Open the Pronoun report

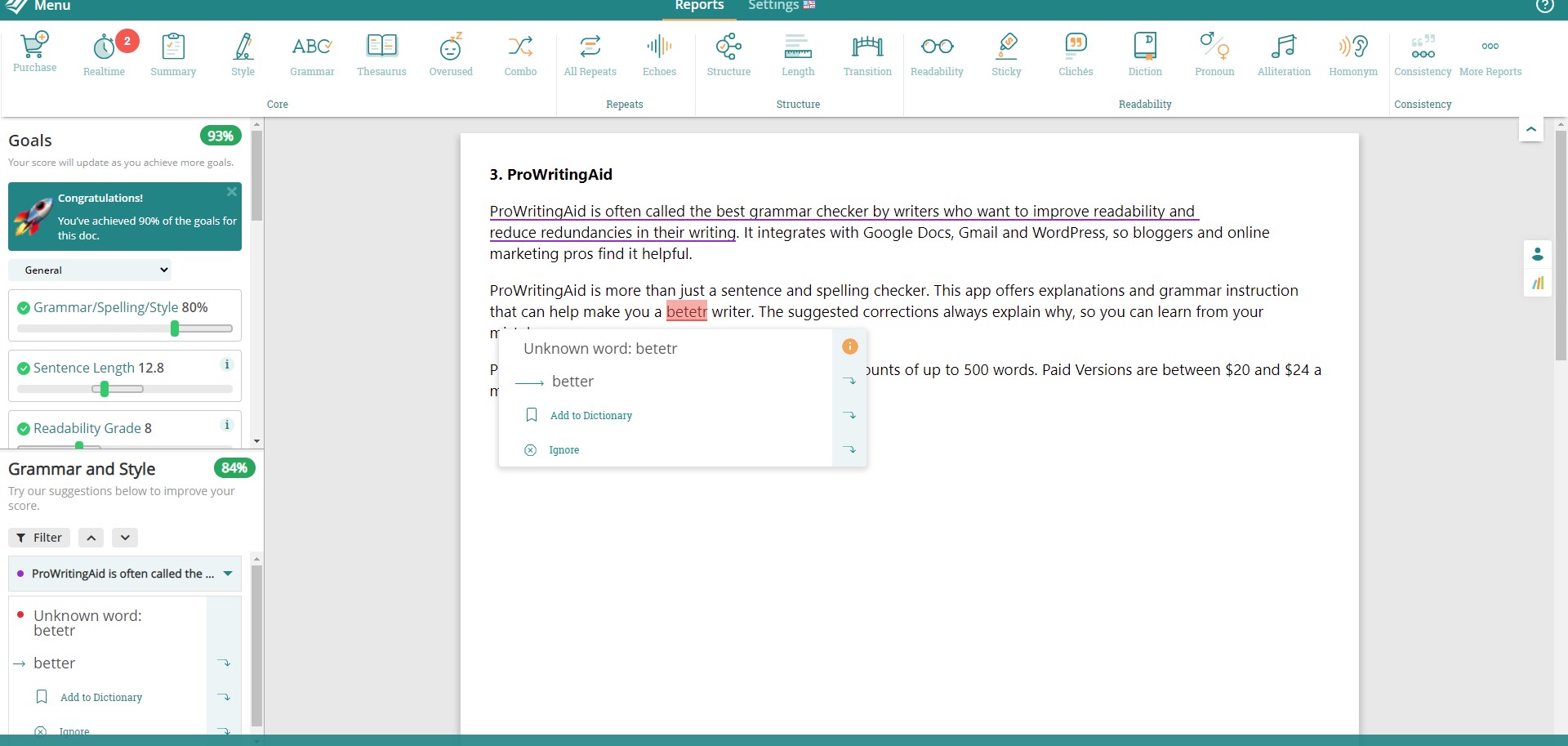tap(1214, 54)
